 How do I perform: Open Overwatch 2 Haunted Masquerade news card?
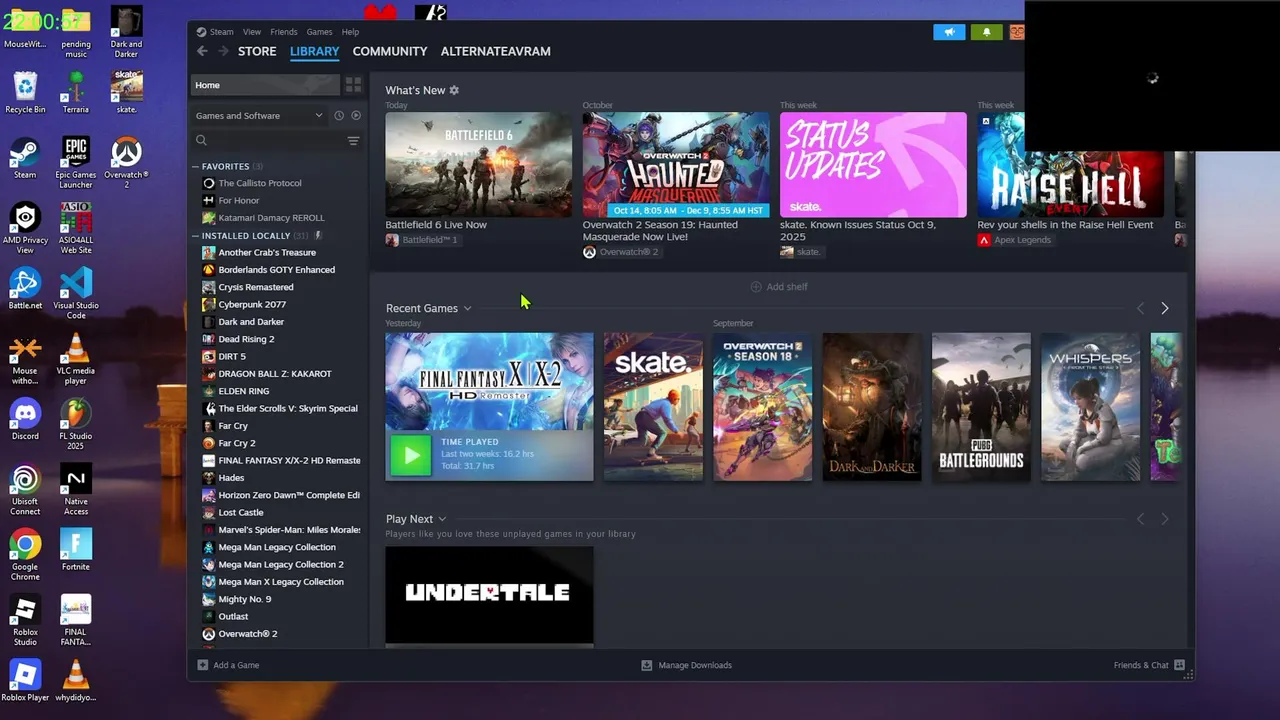tap(676, 165)
